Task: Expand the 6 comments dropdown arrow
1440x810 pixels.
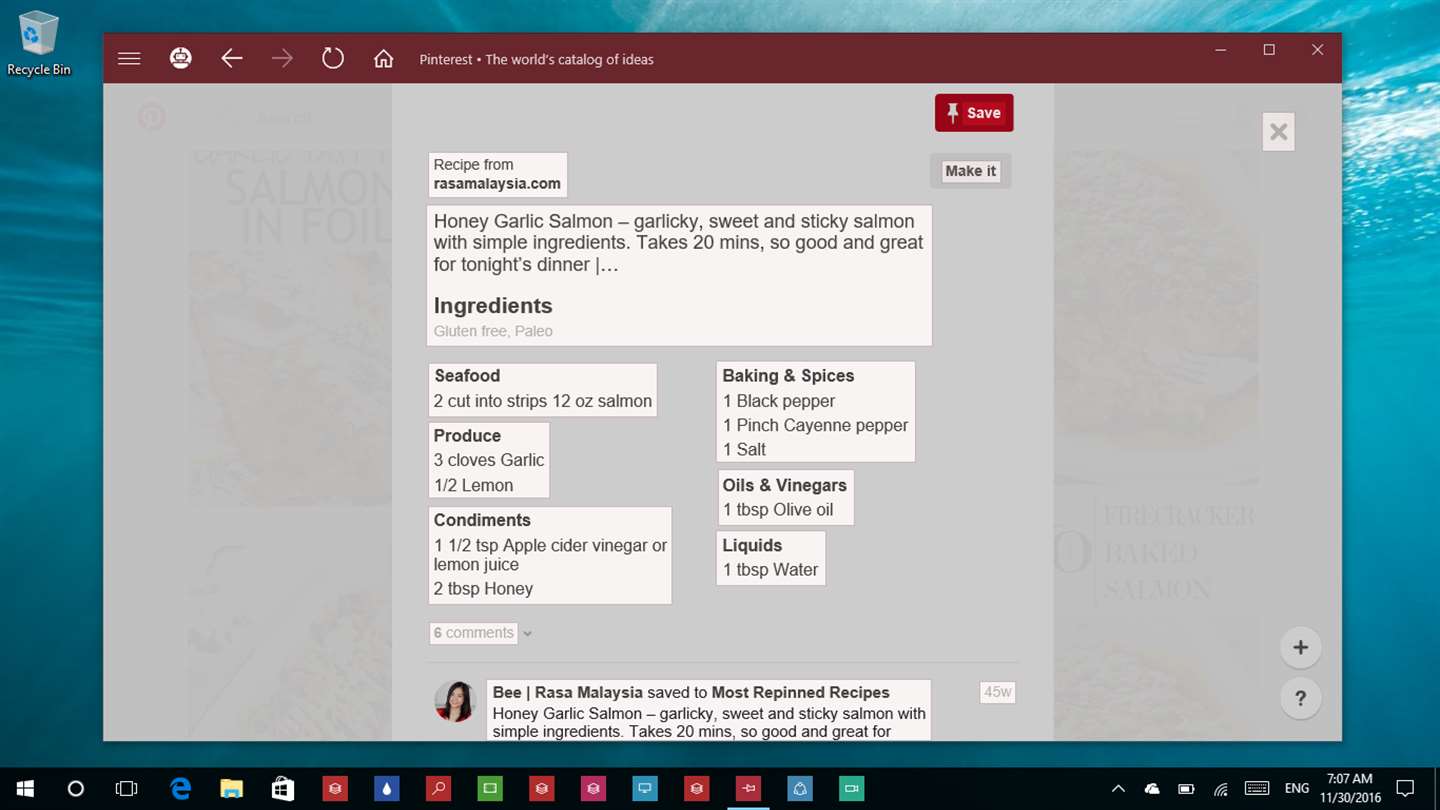Action: click(x=527, y=633)
